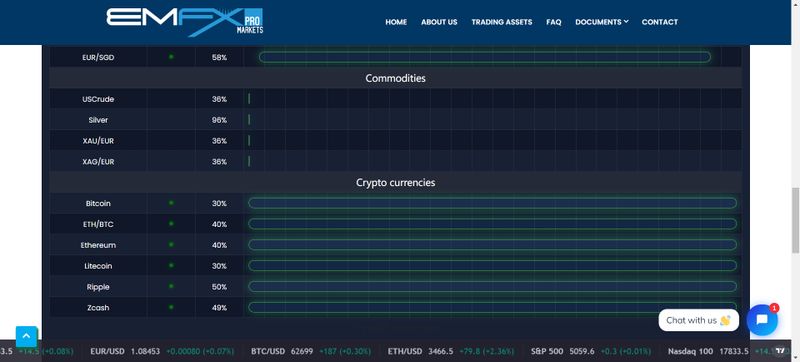Open the ABOUT US page
The height and width of the screenshot is (362, 800).
point(439,22)
